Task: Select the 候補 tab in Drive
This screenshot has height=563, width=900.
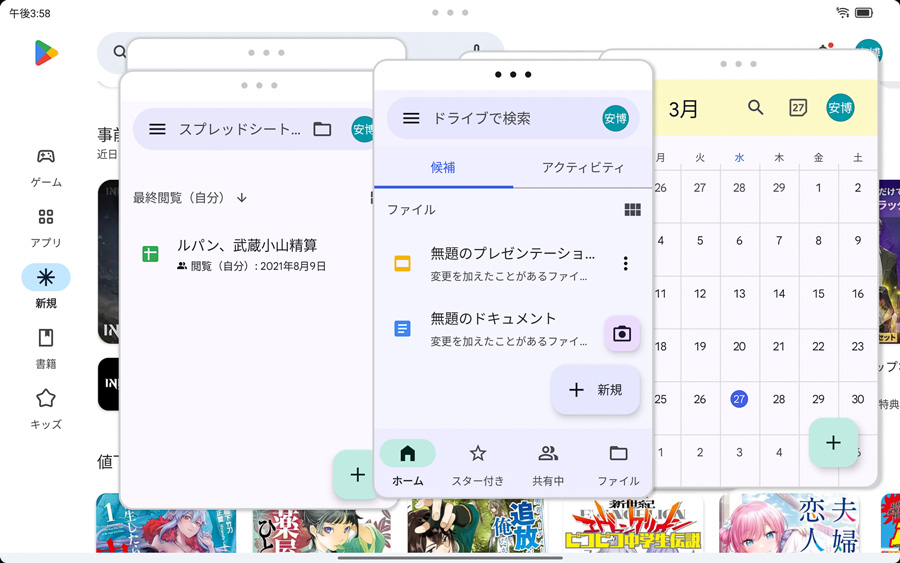Action: (x=443, y=168)
